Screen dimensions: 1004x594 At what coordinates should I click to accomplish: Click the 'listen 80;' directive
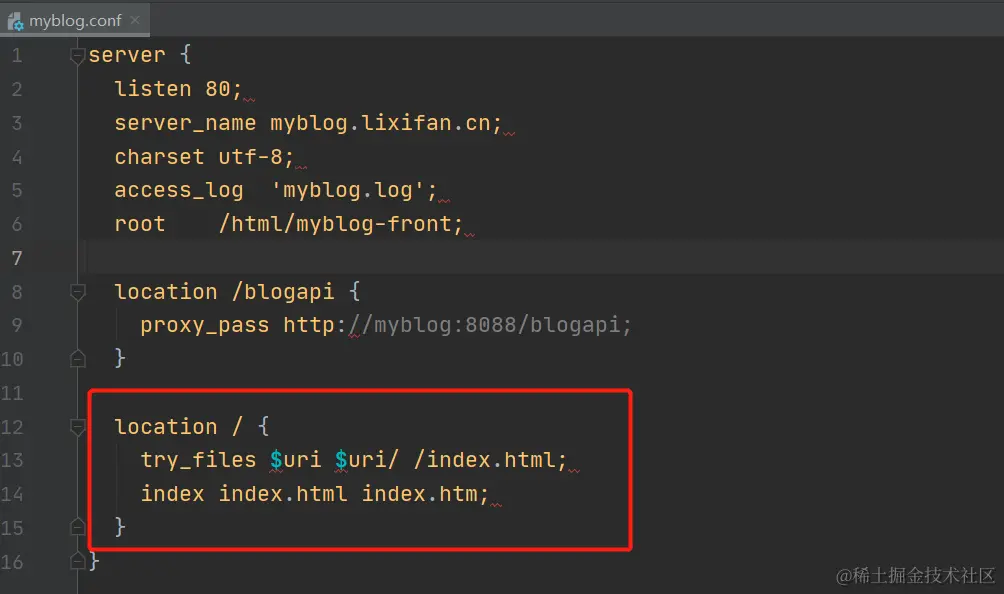pos(178,89)
